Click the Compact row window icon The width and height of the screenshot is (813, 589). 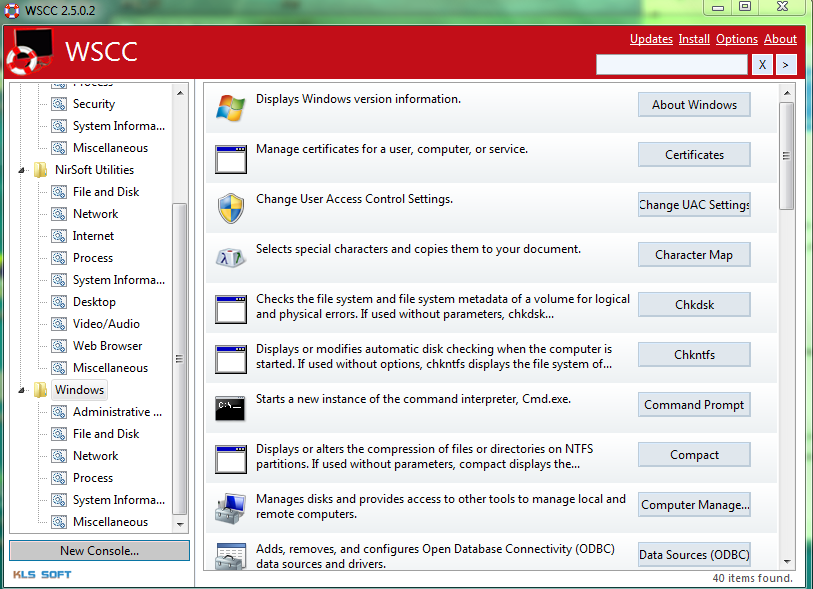tap(231, 459)
